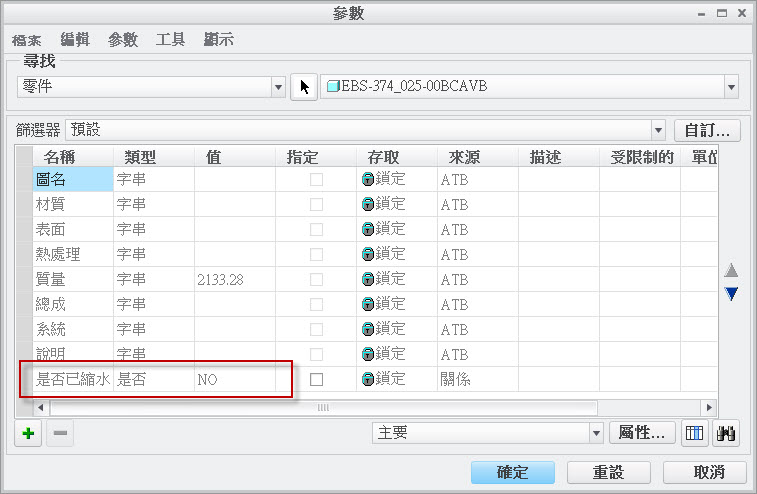Screen dimensions: 757x494
Task: Click the 類型 column header
Action: [154, 157]
